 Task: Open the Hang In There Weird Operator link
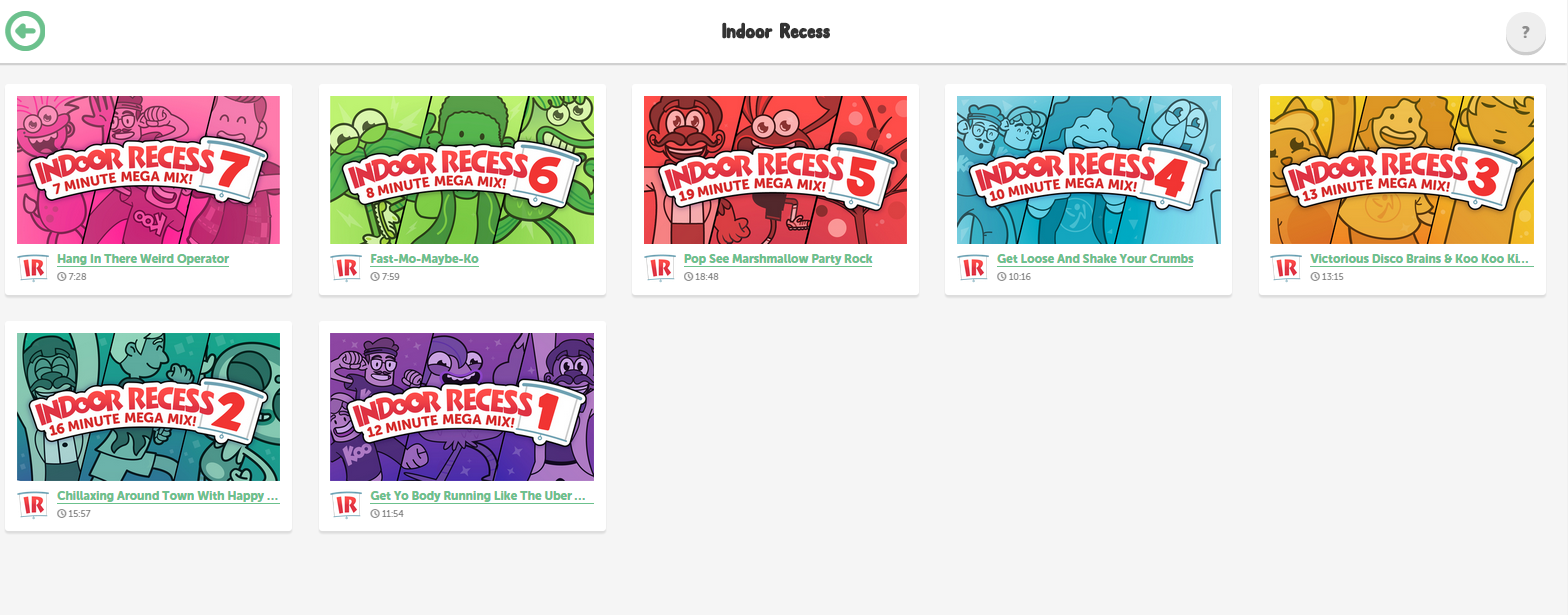[143, 259]
